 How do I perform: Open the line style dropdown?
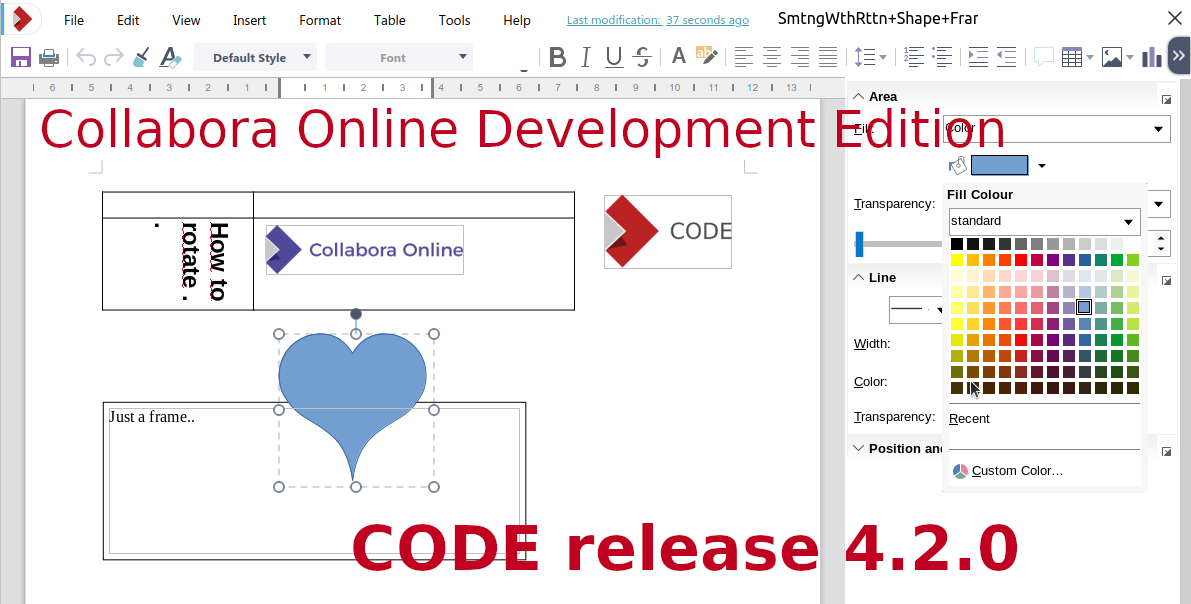(x=917, y=309)
